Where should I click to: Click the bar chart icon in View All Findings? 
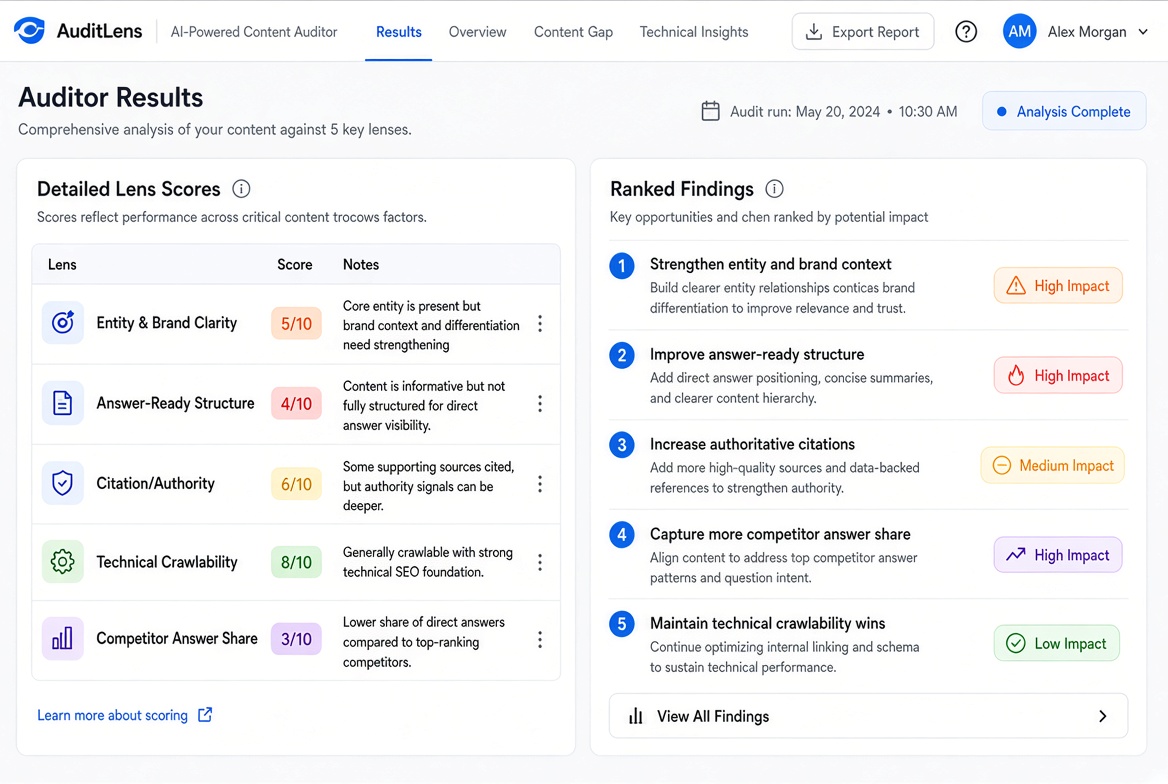(635, 716)
